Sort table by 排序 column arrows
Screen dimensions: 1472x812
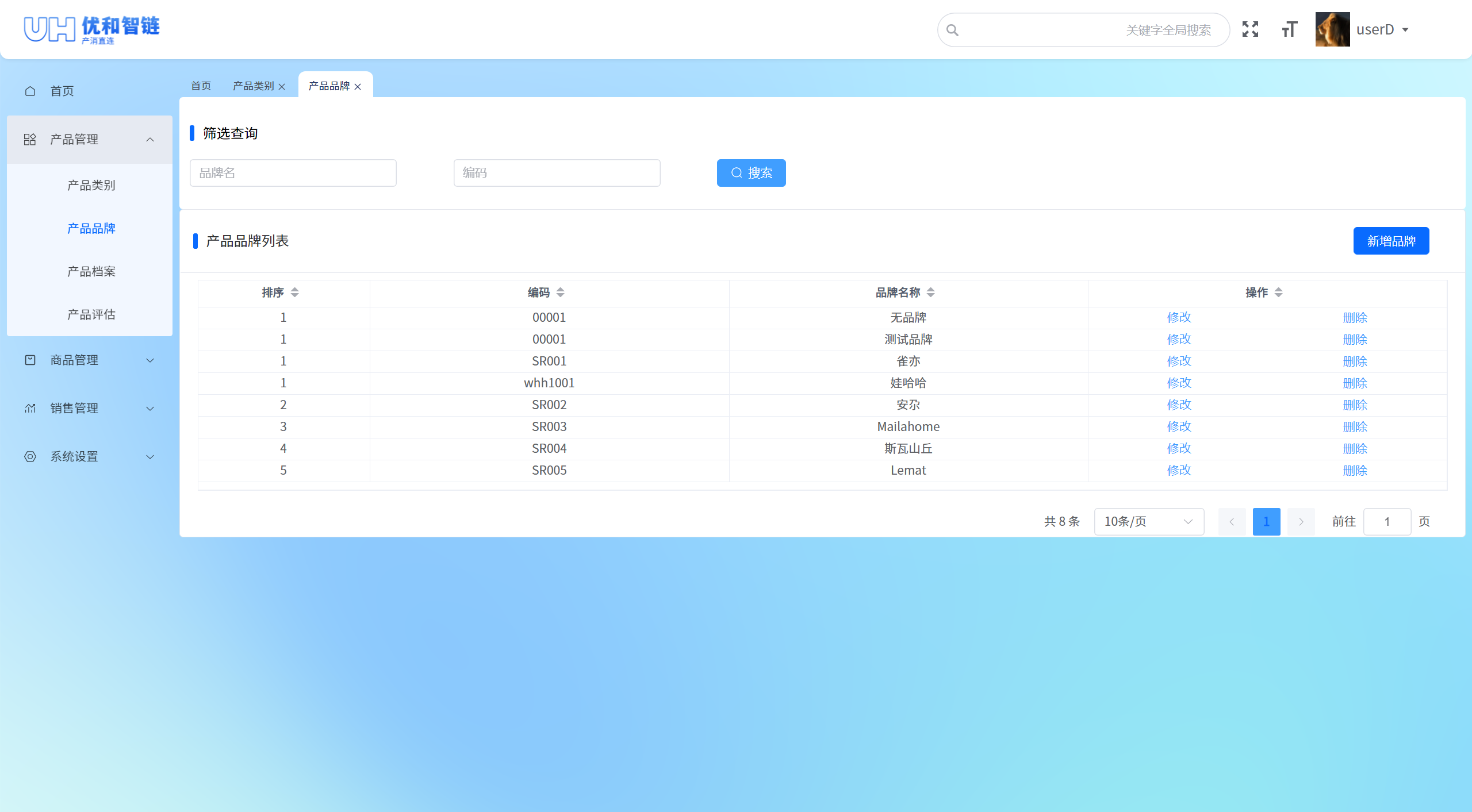pos(294,293)
